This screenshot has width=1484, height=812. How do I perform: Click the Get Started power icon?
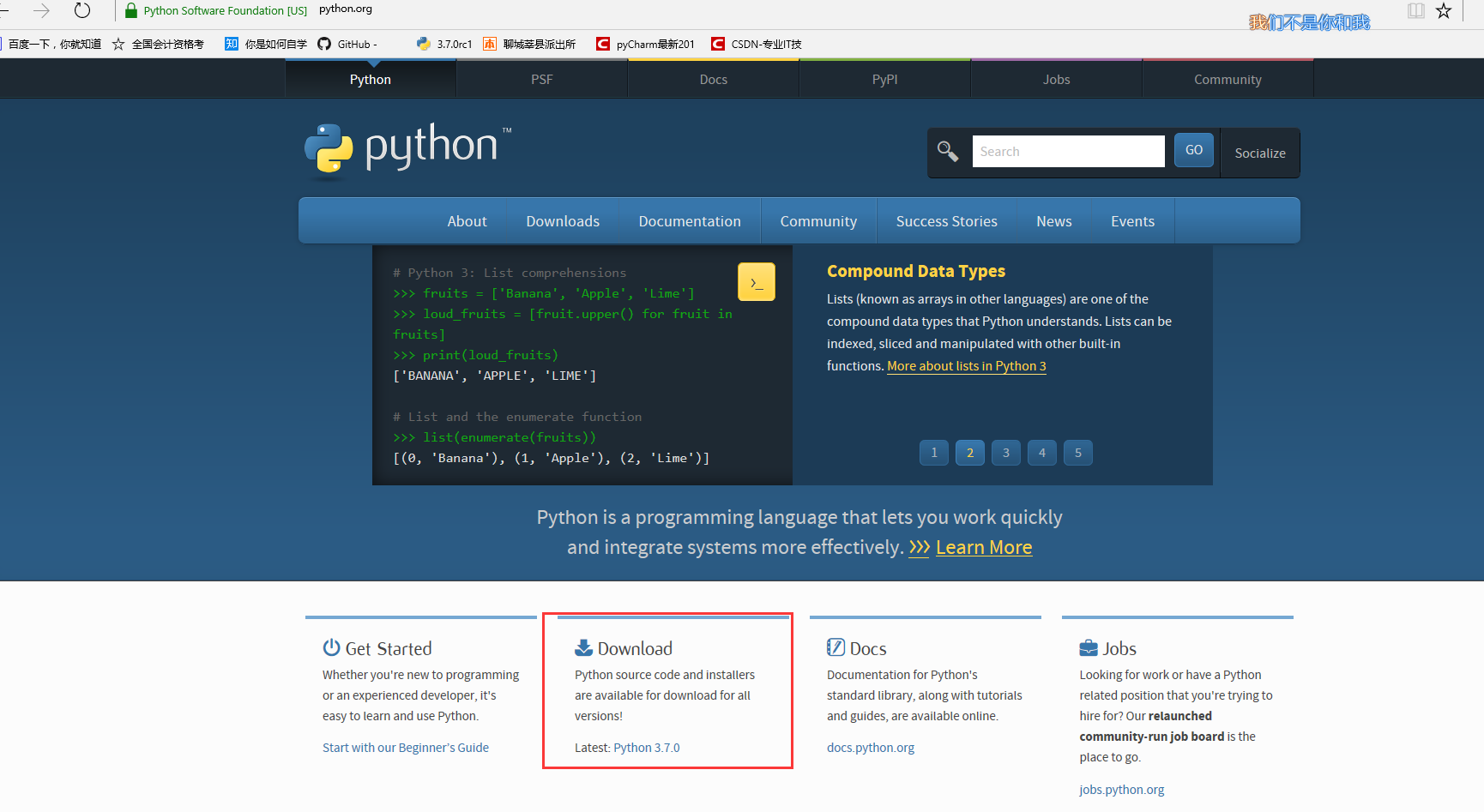pos(331,647)
